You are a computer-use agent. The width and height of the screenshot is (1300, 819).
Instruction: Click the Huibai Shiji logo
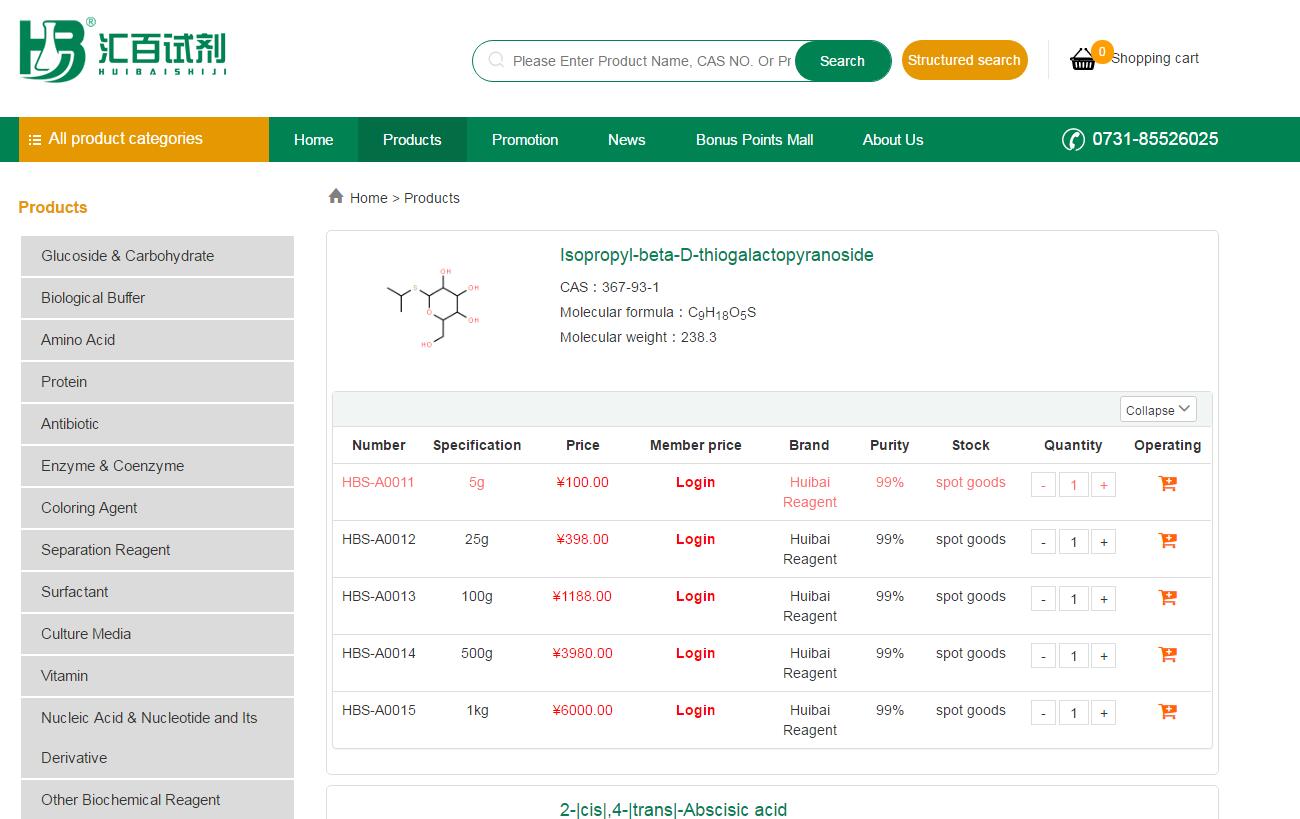[122, 50]
